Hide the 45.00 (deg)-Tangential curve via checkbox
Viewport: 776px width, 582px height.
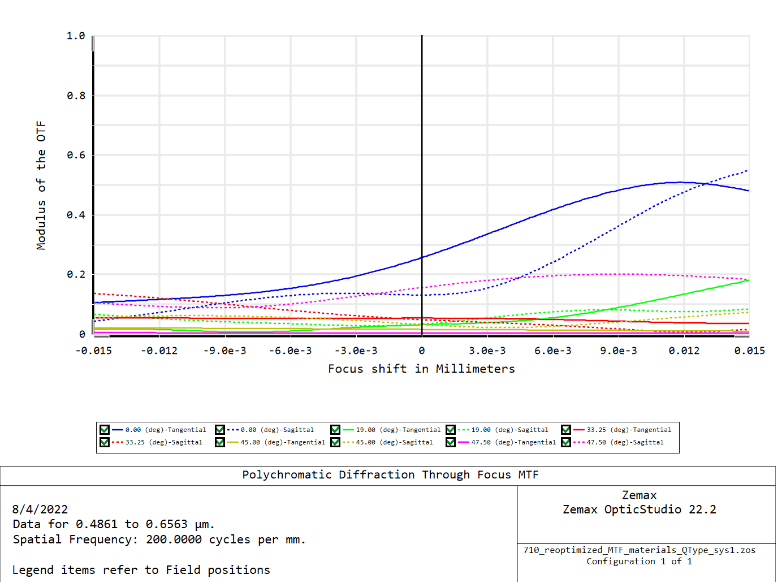[220, 442]
